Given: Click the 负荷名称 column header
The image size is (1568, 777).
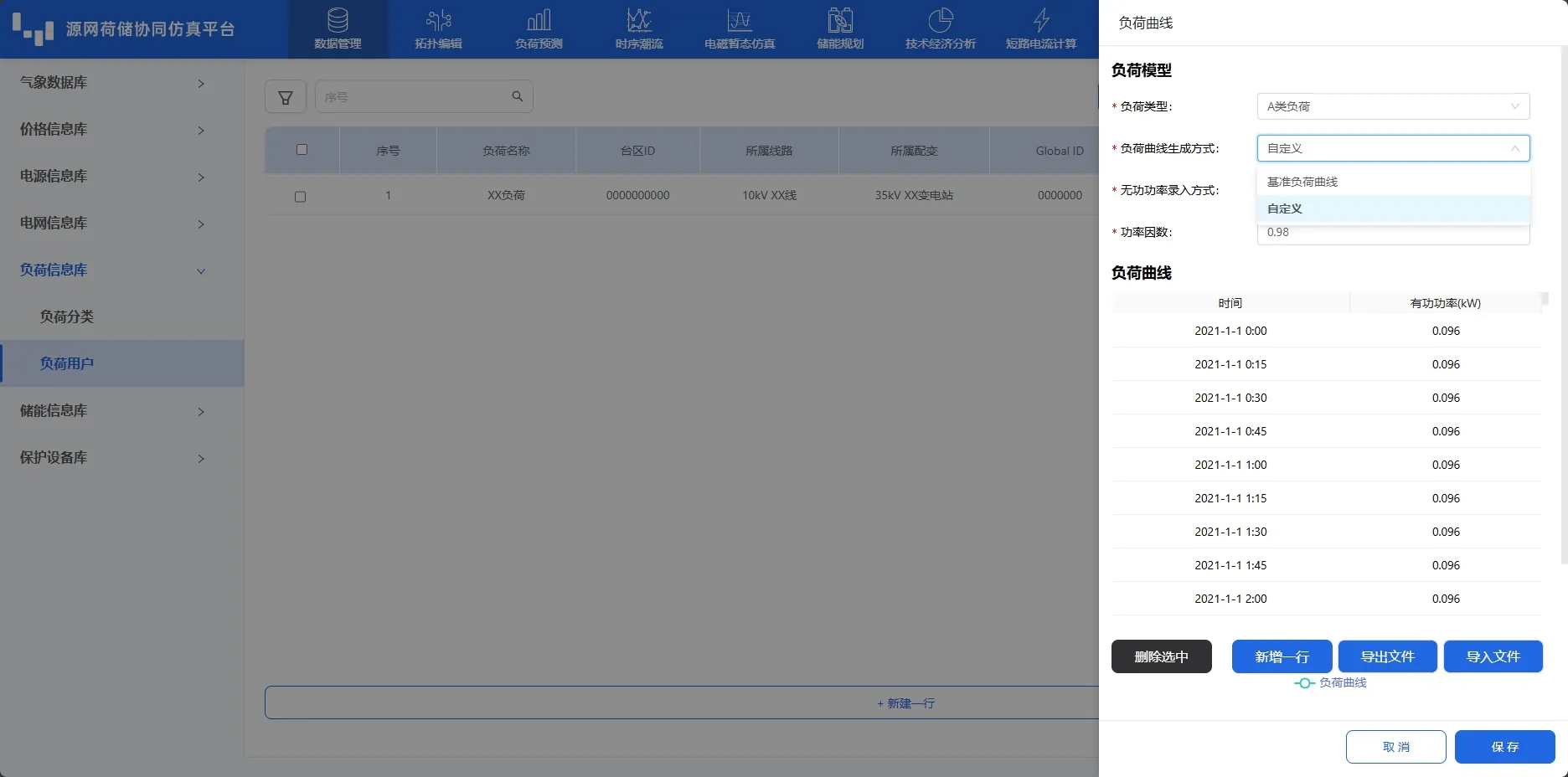Looking at the screenshot, I should coord(506,151).
